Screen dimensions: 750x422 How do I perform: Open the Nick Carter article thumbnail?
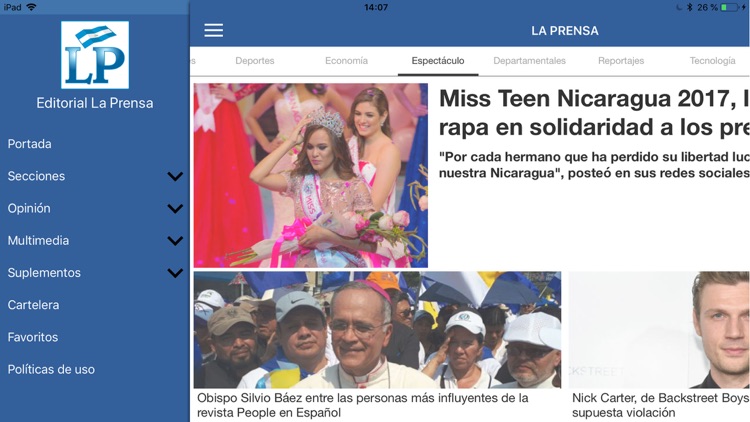(x=659, y=330)
